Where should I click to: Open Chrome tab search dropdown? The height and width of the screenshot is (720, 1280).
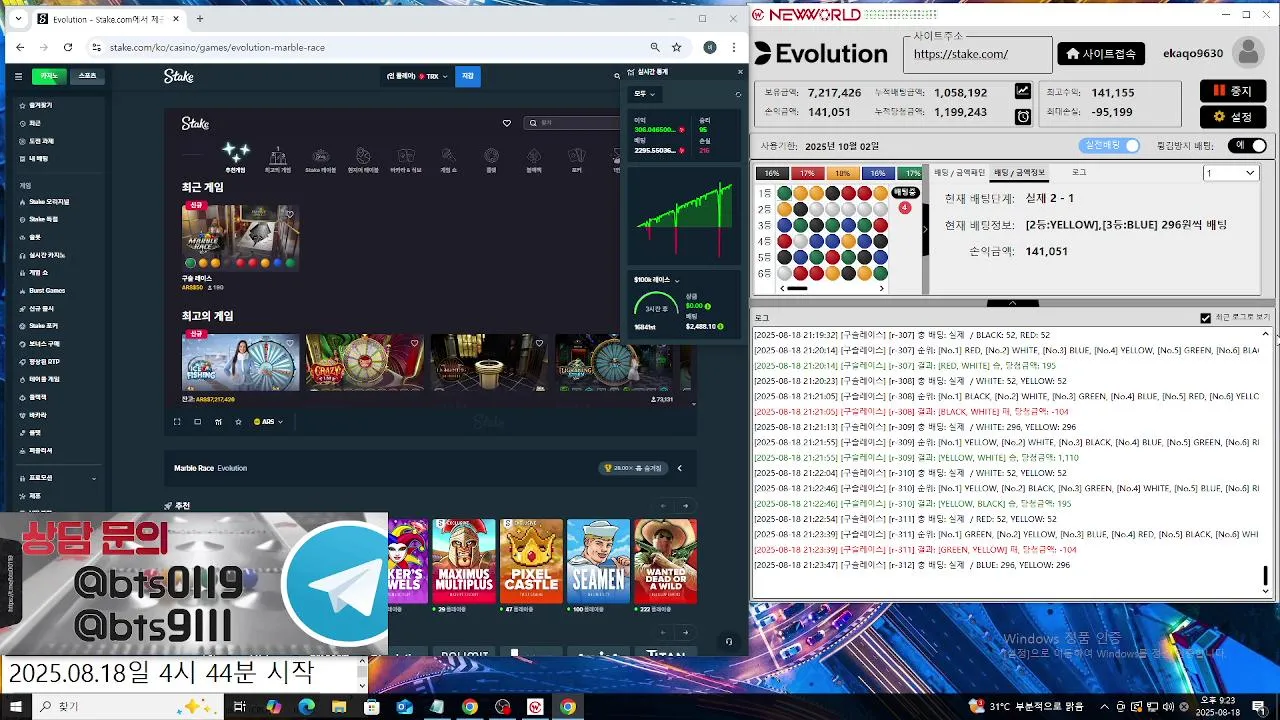[17, 19]
